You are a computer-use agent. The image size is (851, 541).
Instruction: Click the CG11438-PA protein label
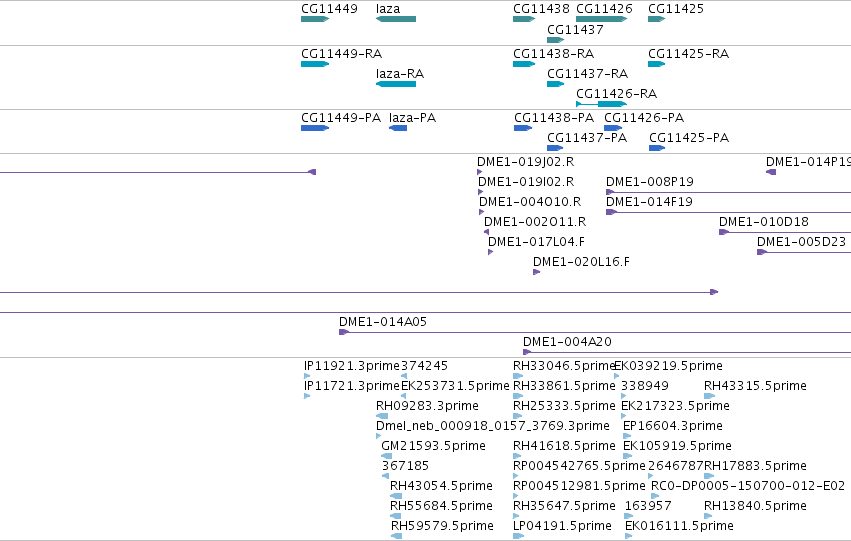point(554,118)
